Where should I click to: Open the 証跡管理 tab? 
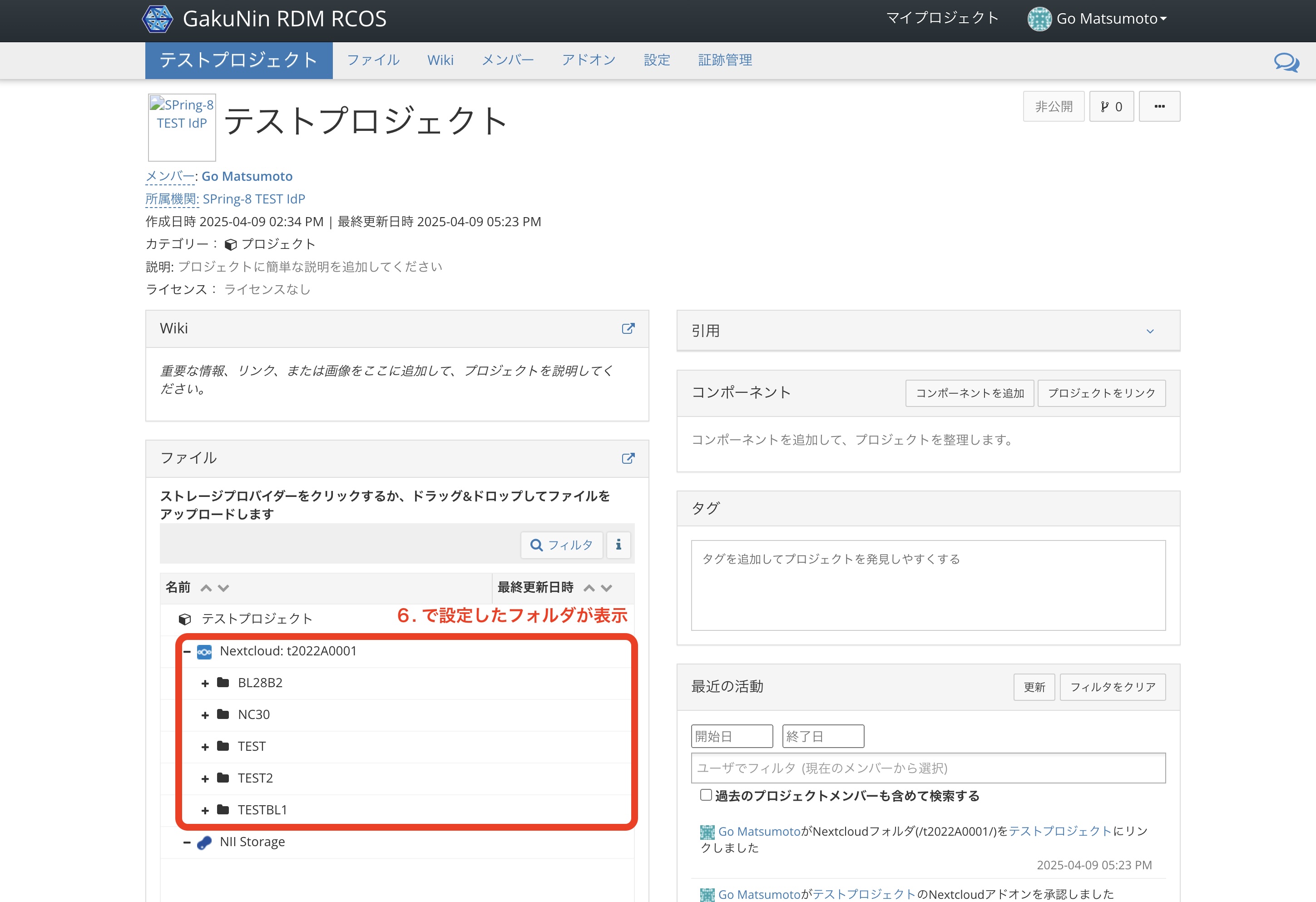pos(724,60)
